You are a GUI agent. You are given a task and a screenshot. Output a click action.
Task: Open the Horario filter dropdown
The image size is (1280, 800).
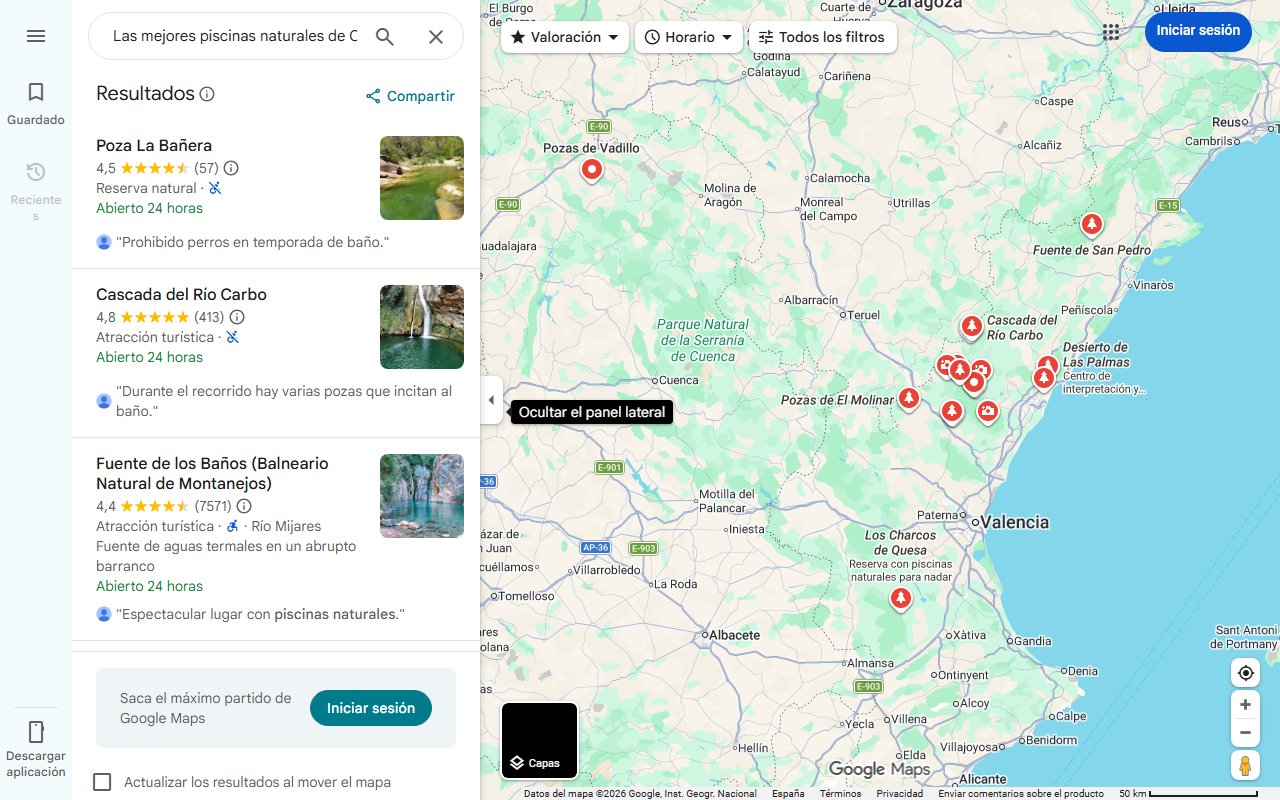point(689,36)
